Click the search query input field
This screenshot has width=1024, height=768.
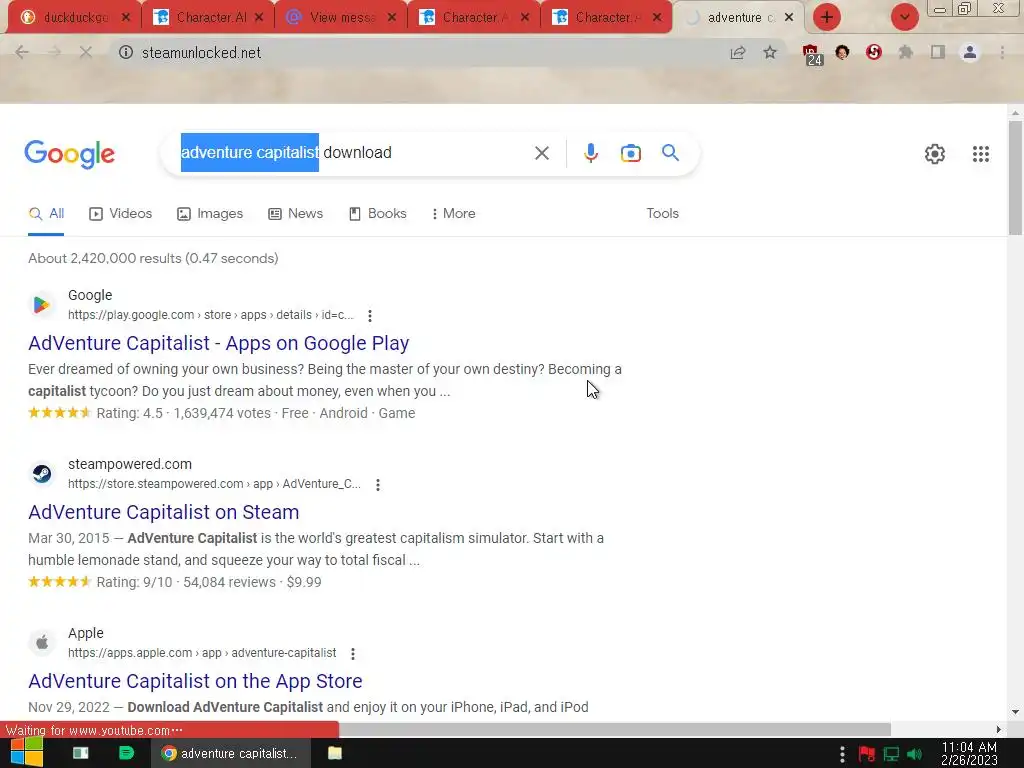point(353,153)
